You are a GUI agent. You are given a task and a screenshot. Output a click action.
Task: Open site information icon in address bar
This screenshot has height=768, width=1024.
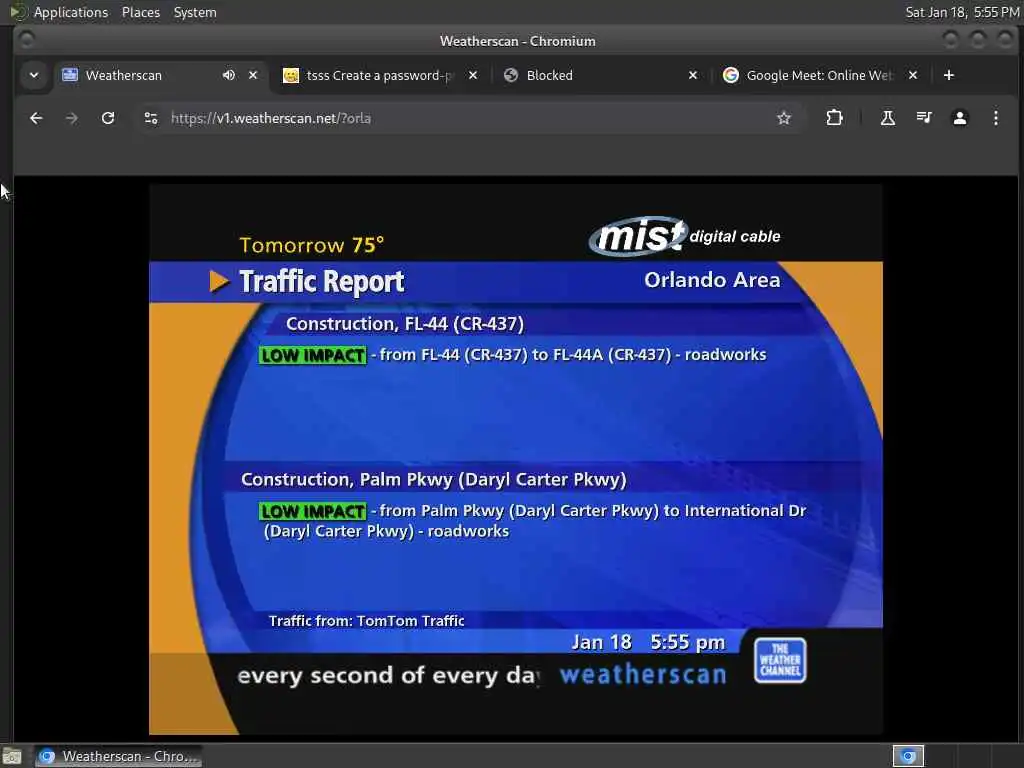151,118
